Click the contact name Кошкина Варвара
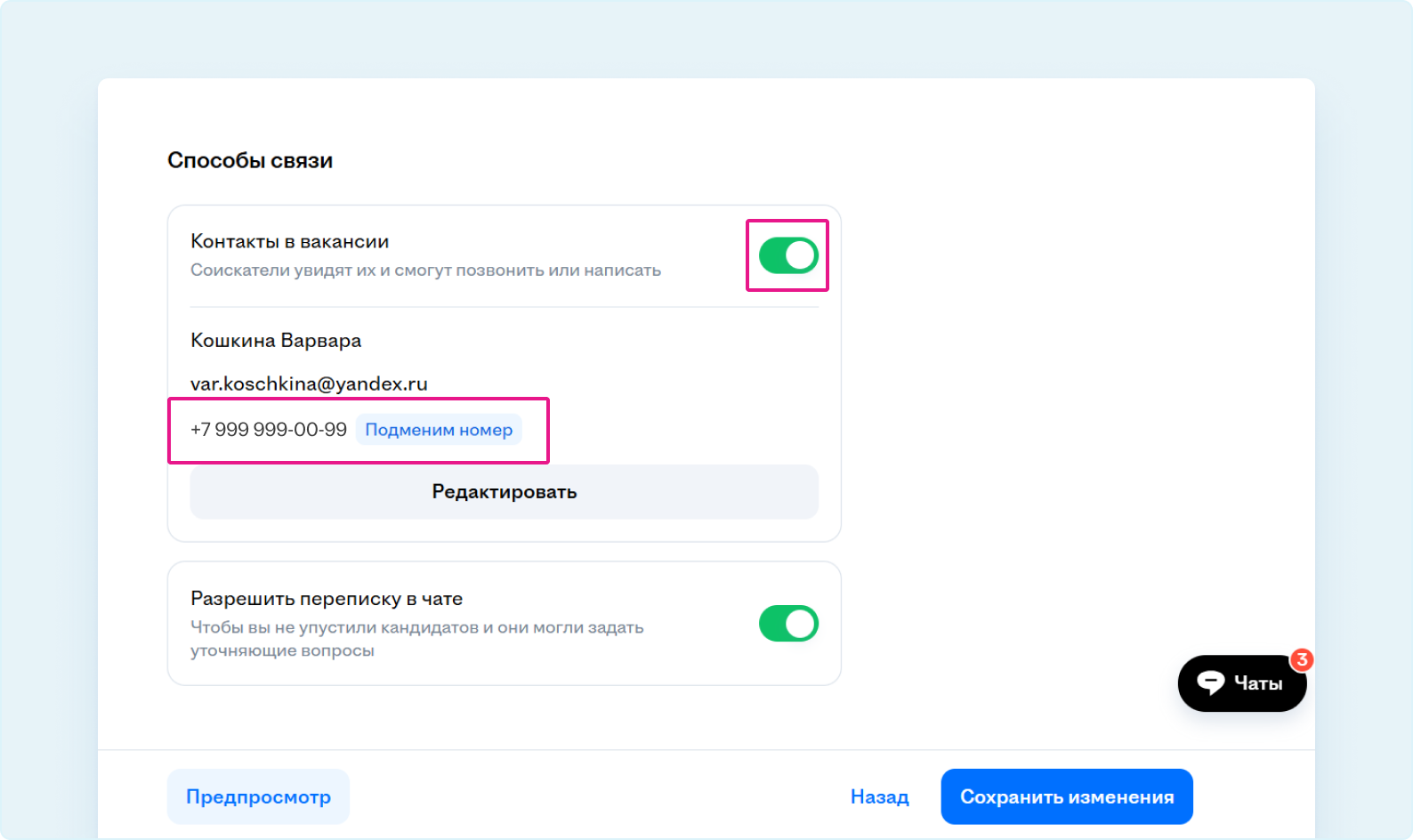This screenshot has width=1413, height=840. pyautogui.click(x=276, y=341)
